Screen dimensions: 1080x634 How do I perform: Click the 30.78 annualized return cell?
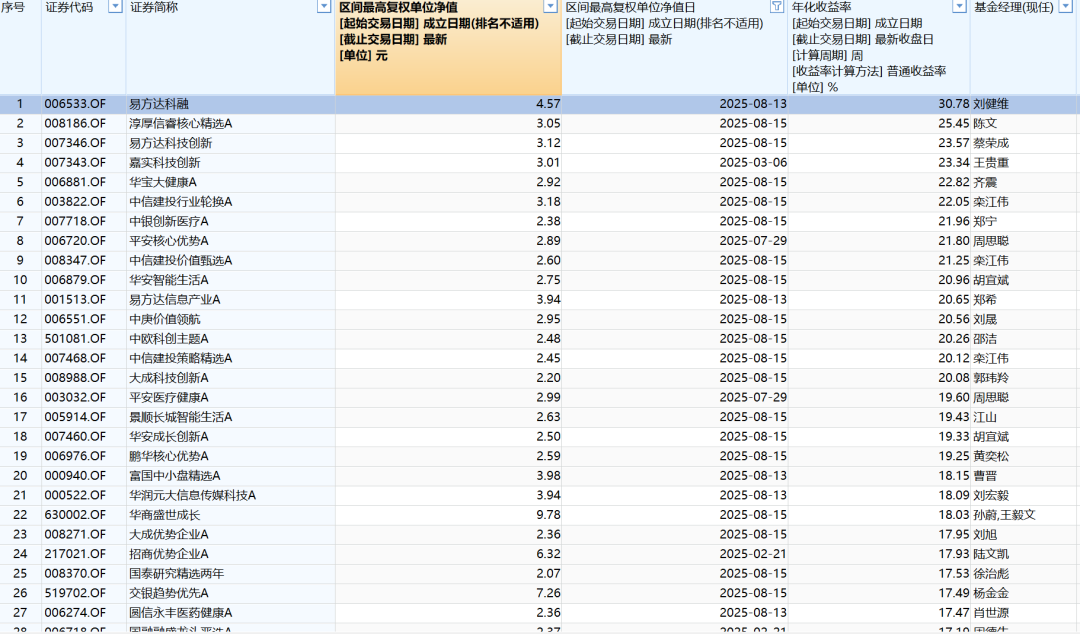click(x=879, y=104)
